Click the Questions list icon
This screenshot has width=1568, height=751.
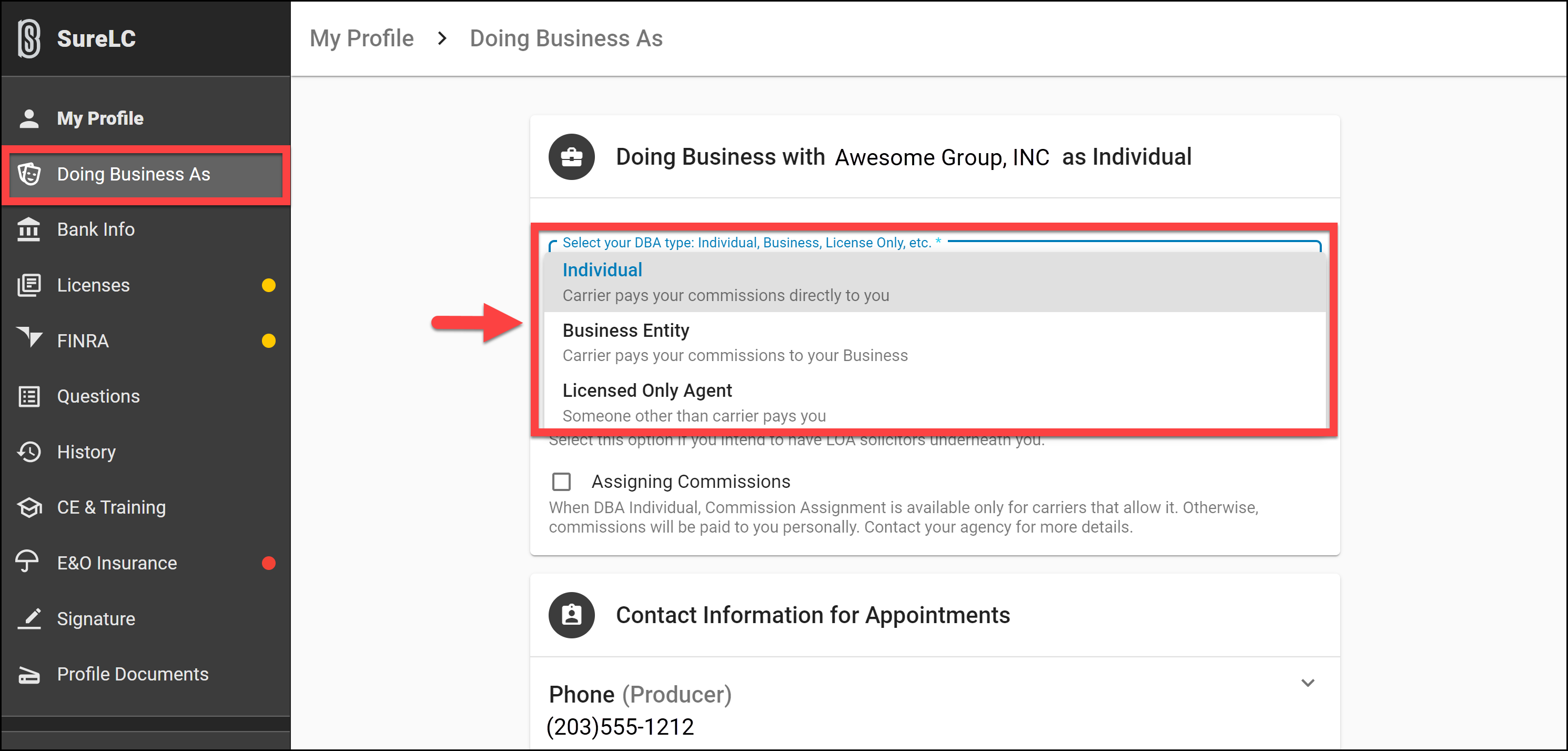click(x=28, y=396)
